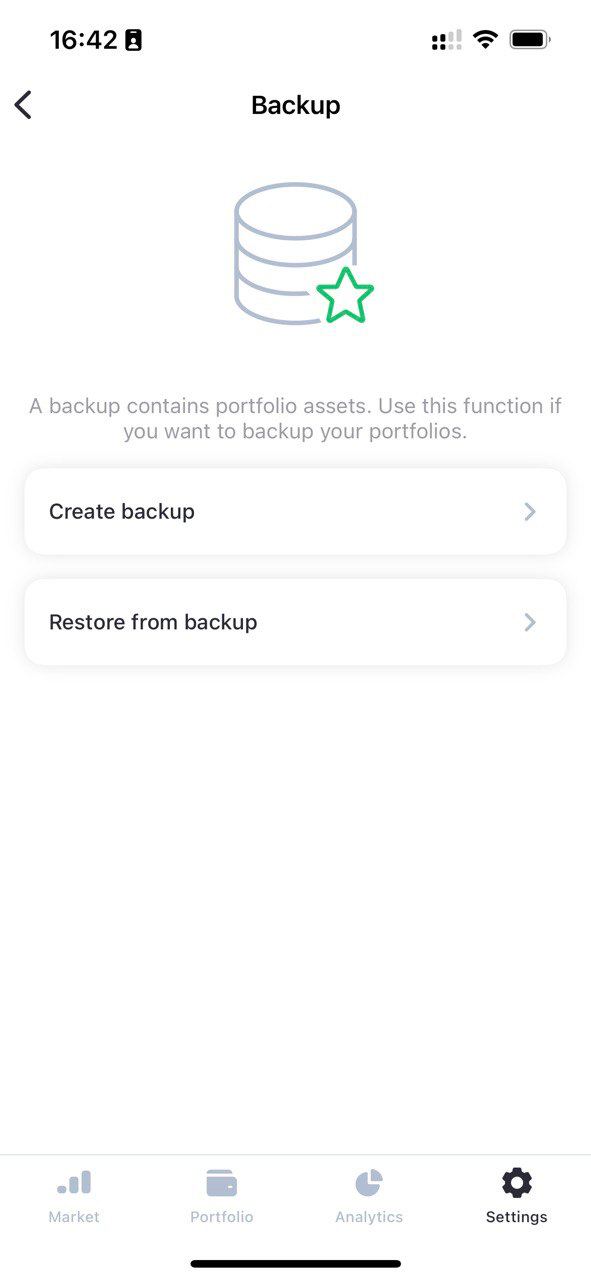
Task: Tap the back arrow icon
Action: 23,105
